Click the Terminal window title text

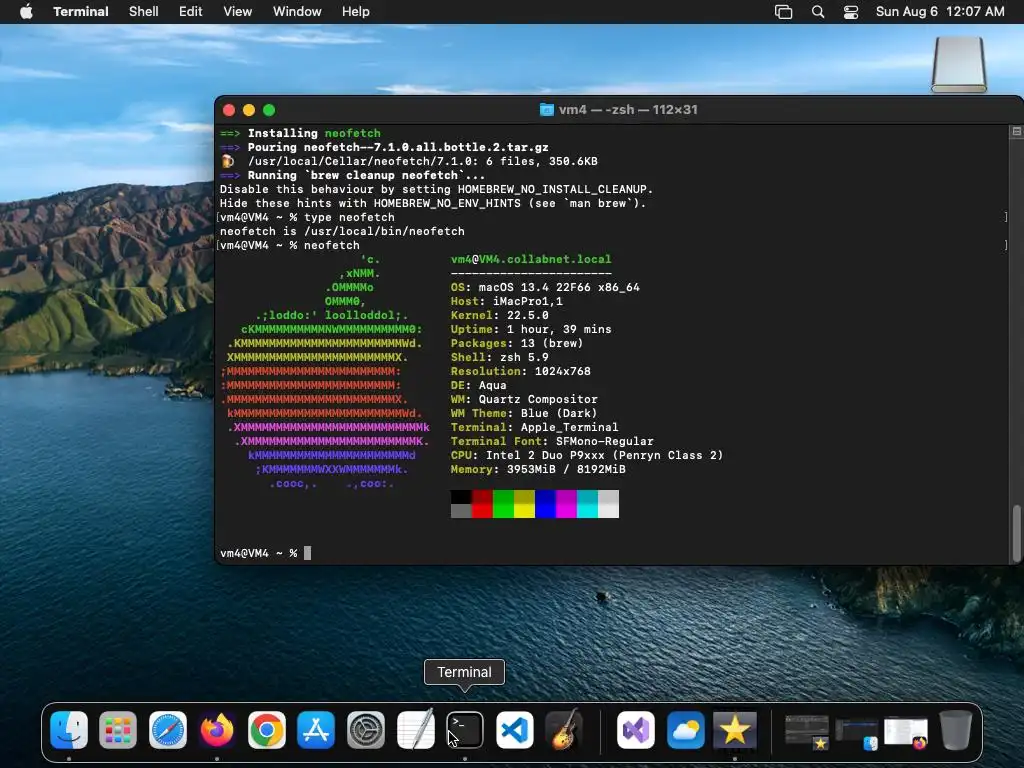click(x=628, y=110)
